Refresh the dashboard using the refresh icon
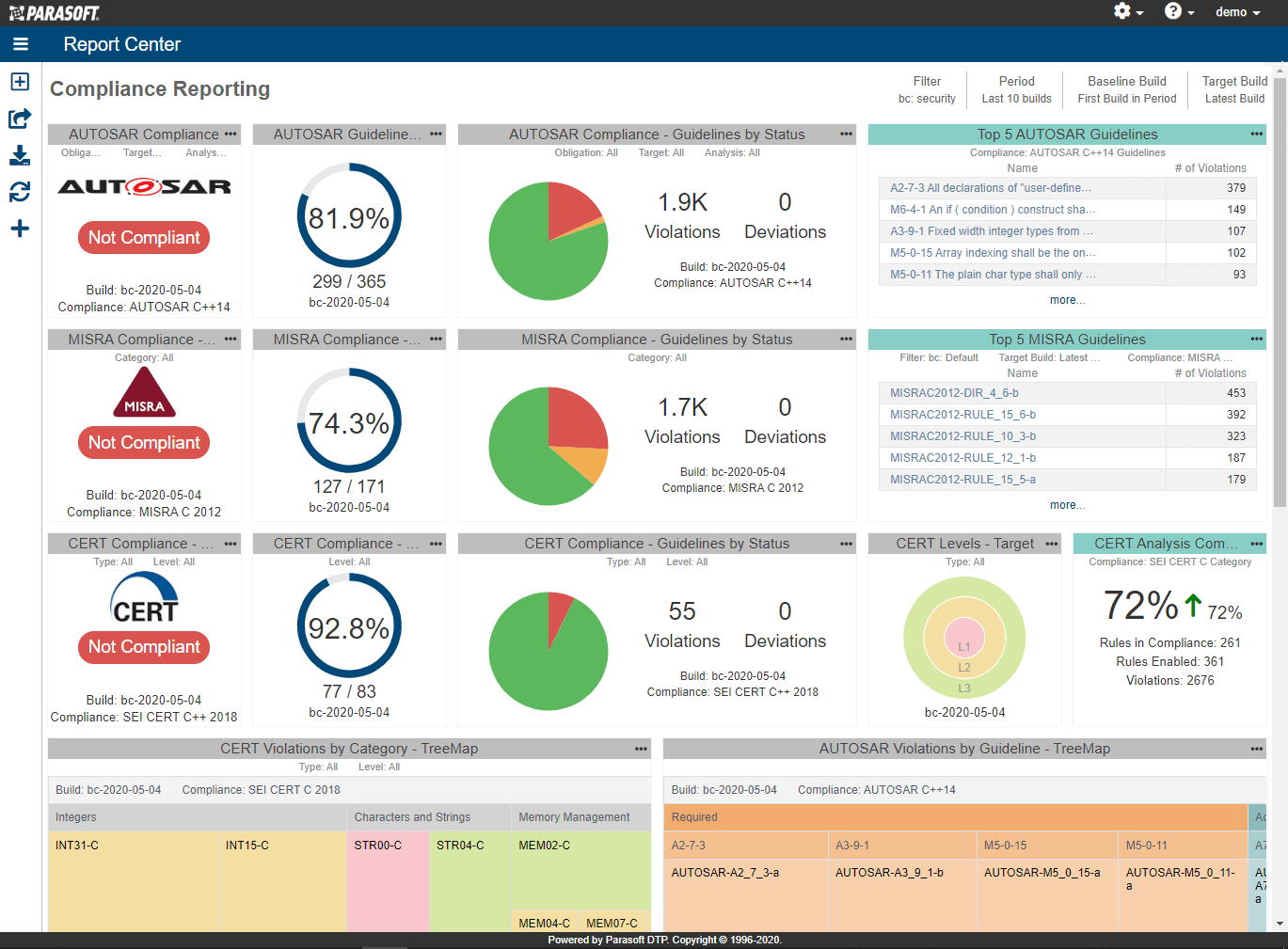The image size is (1288, 949). tap(20, 191)
